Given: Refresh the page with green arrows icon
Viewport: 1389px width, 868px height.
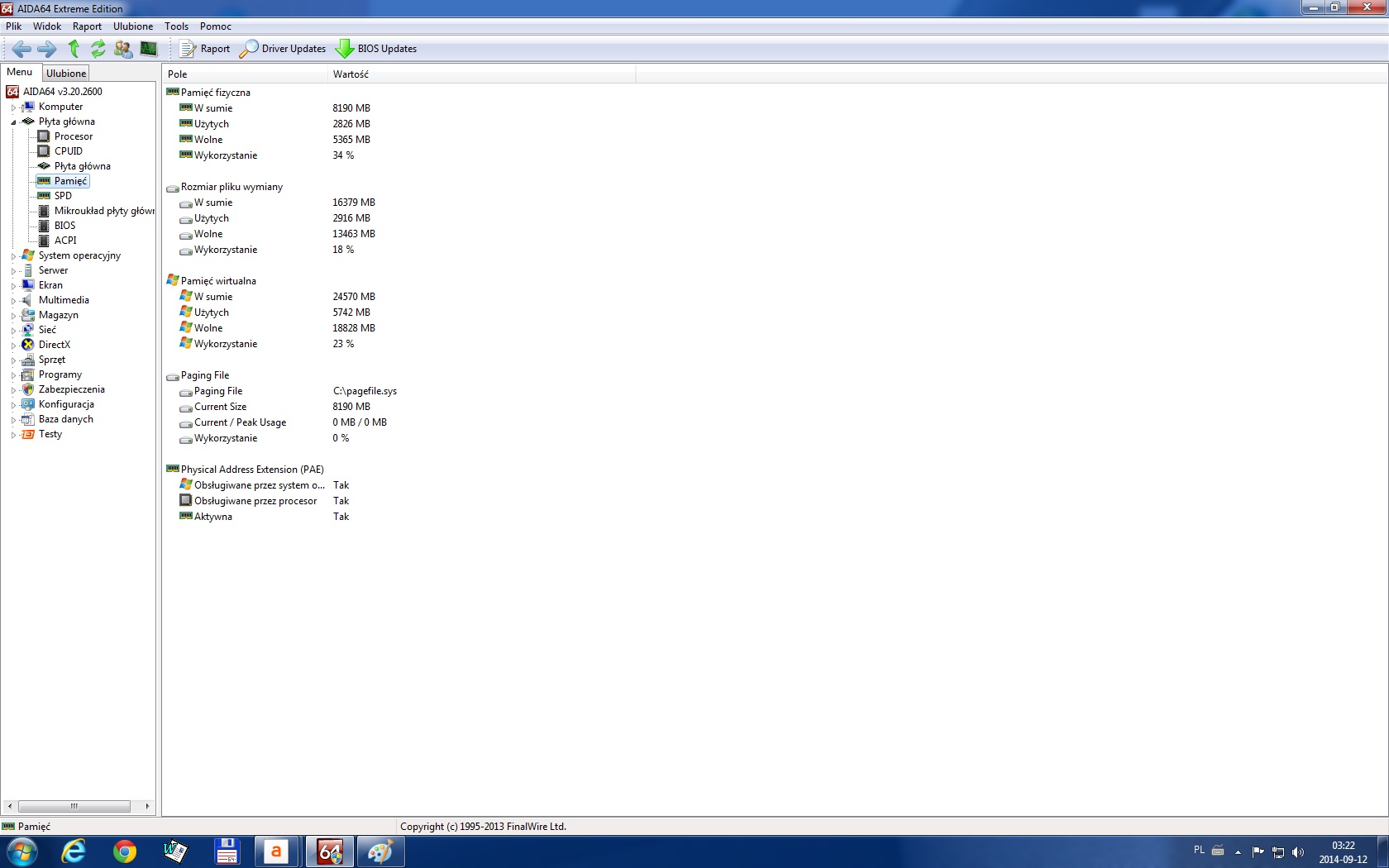Looking at the screenshot, I should 98,49.
